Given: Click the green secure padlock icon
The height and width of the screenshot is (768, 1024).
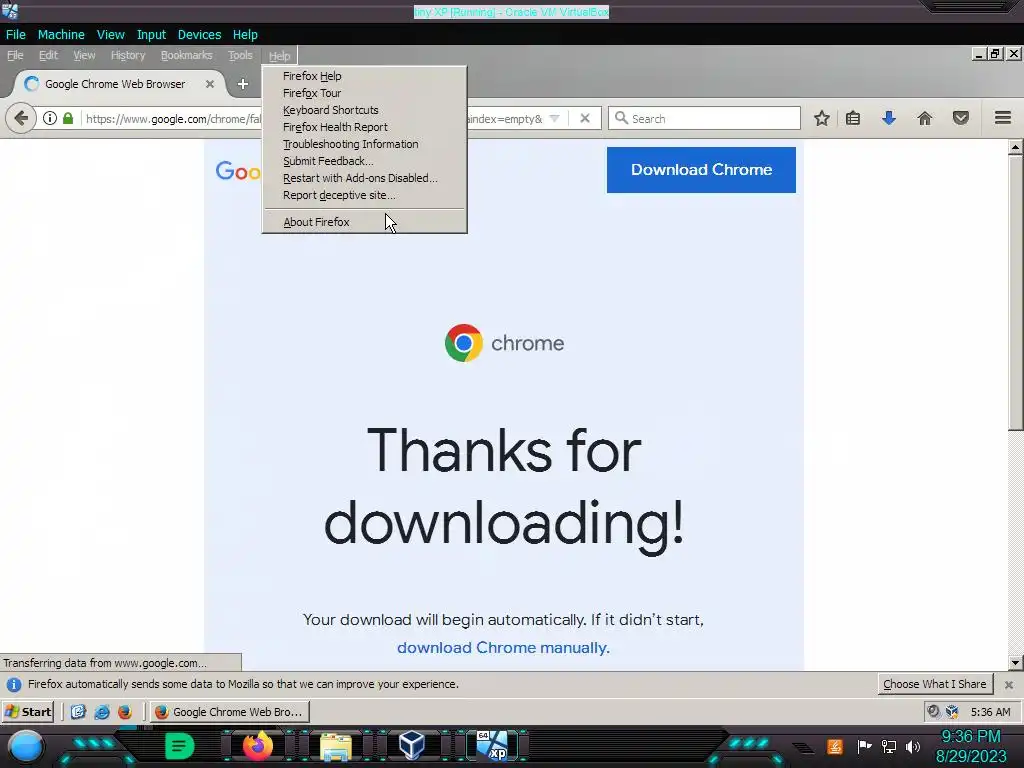Looking at the screenshot, I should 68,118.
